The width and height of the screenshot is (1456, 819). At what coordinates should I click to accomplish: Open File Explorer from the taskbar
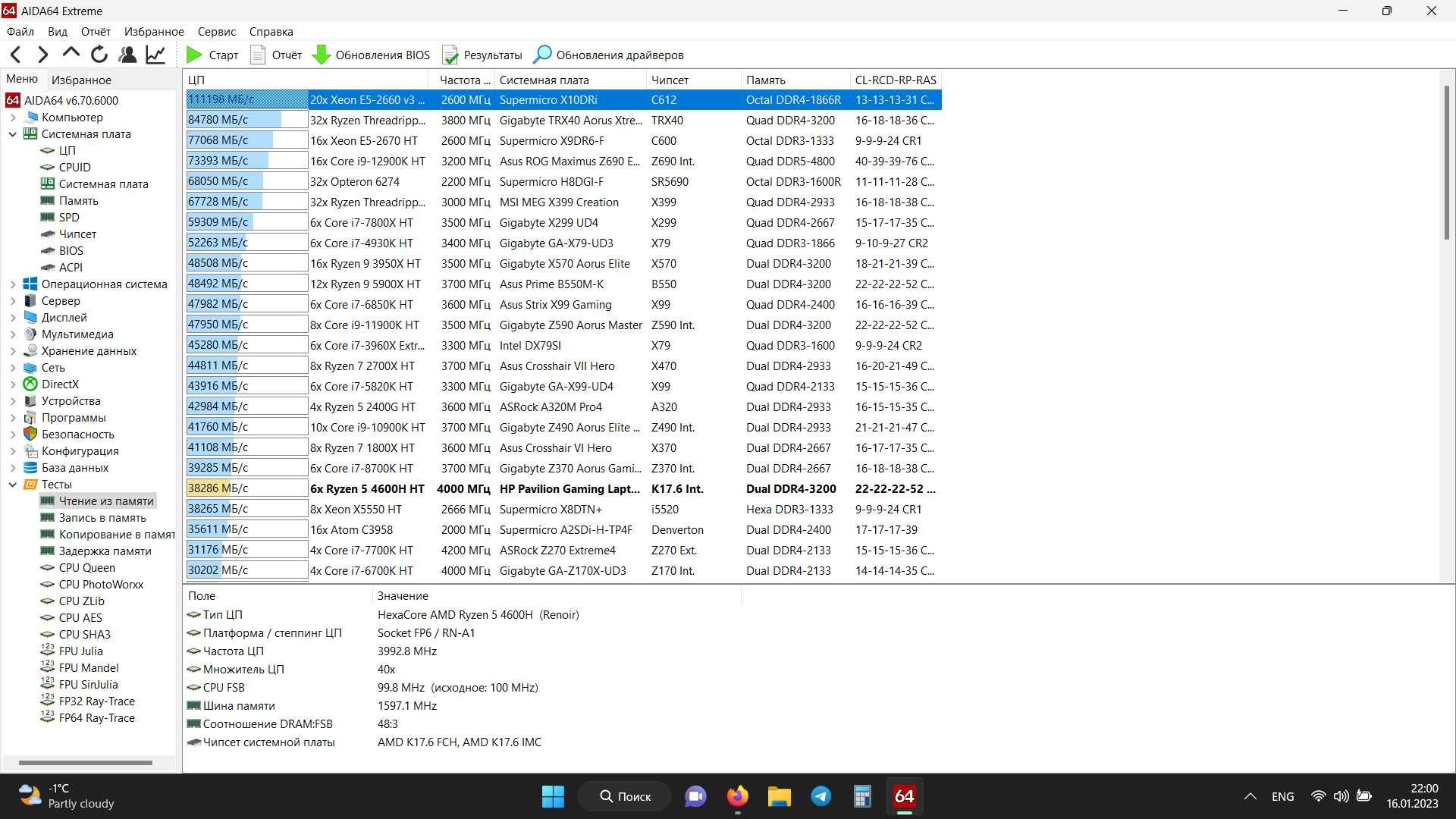[x=779, y=796]
